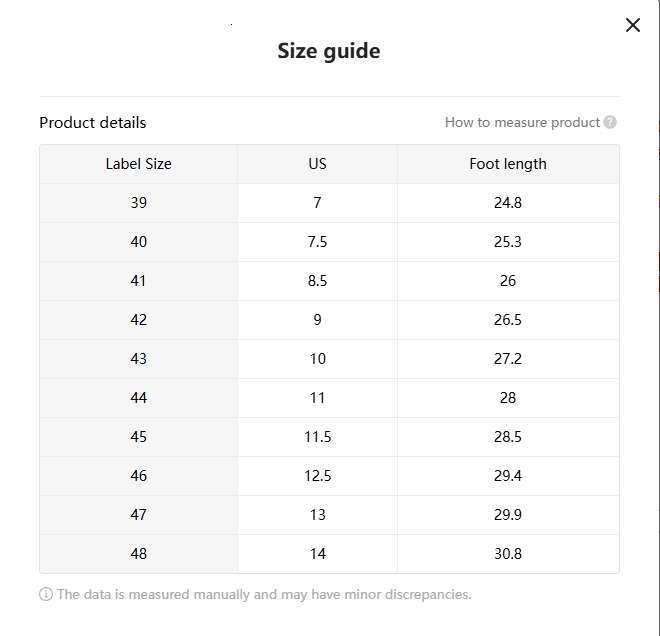660x636 pixels.
Task: Select the label size 39 cell
Action: coord(138,203)
